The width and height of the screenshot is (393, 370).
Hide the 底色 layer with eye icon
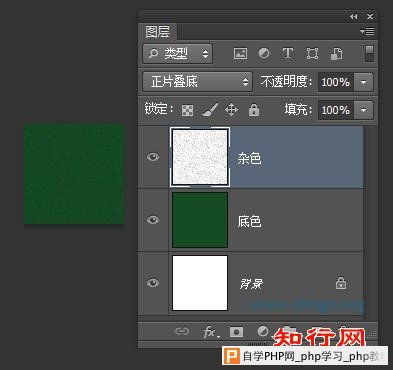point(153,220)
